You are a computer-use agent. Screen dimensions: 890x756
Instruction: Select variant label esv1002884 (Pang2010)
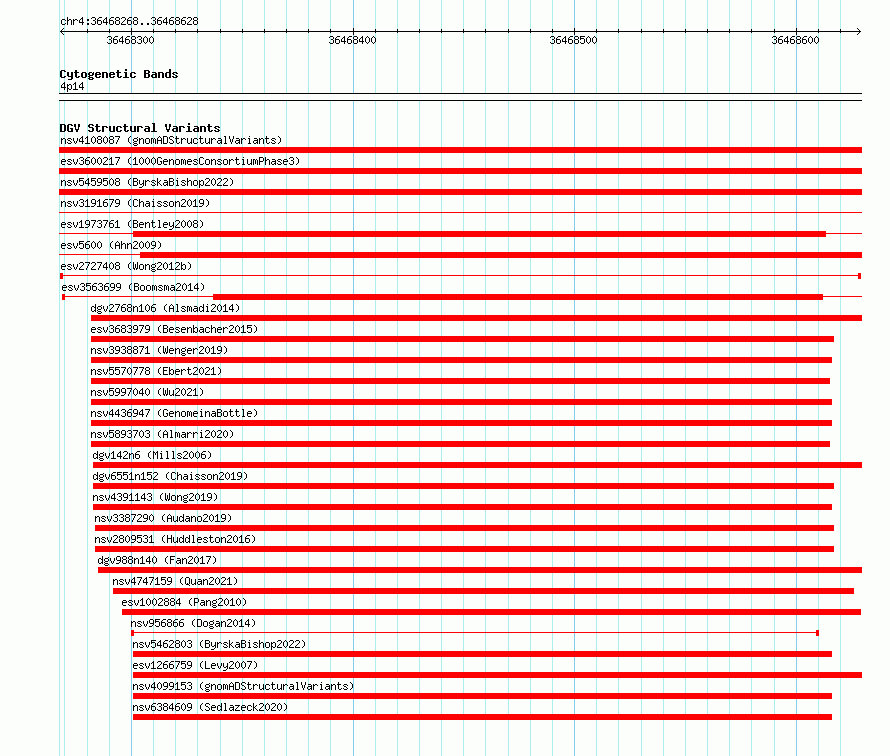pyautogui.click(x=184, y=602)
